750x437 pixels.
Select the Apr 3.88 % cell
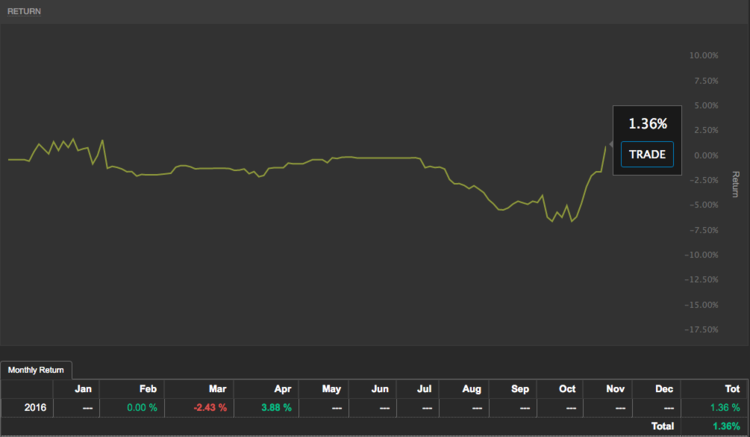[266, 408]
